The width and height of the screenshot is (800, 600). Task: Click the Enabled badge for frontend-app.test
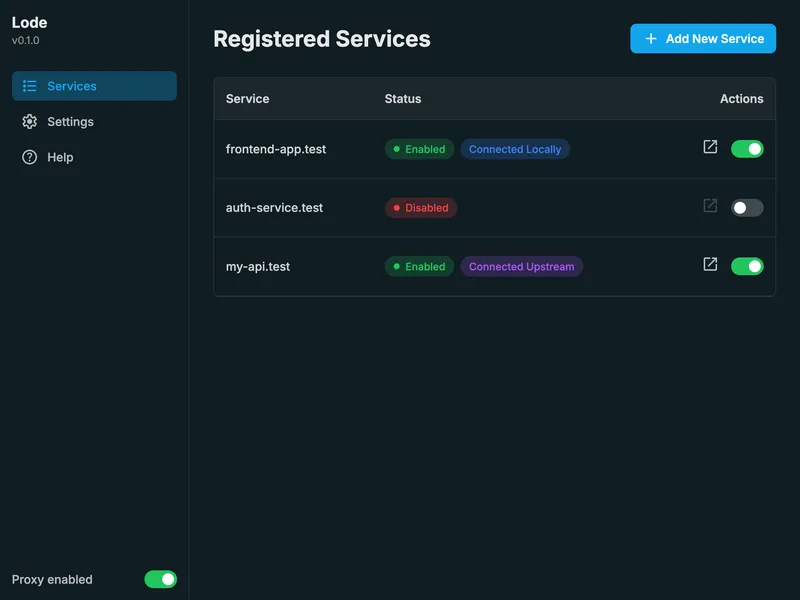(x=419, y=149)
